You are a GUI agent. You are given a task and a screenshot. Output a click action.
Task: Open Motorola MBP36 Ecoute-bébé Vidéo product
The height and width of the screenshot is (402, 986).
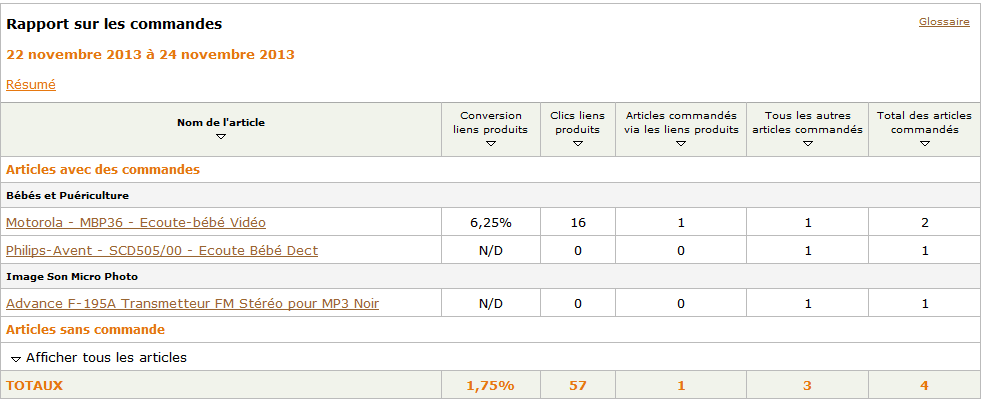(136, 222)
